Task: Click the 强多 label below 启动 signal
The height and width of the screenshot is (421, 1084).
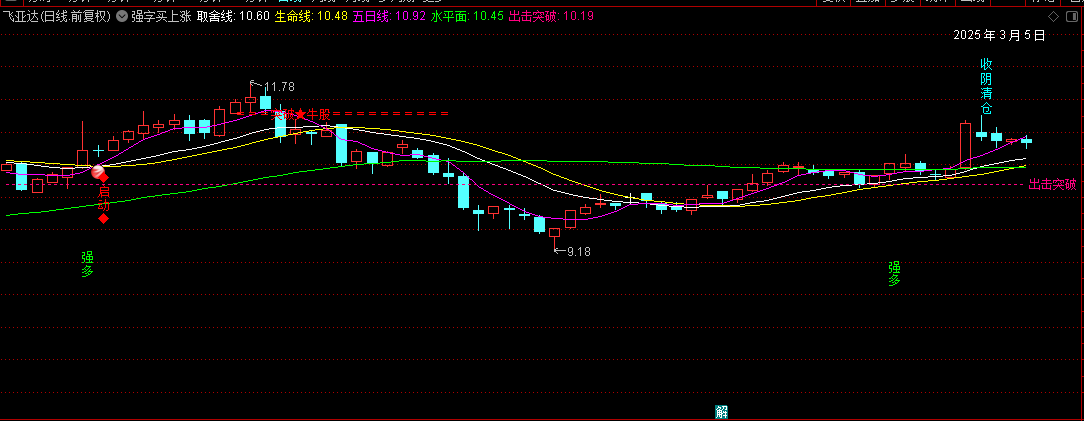Action: [87, 264]
